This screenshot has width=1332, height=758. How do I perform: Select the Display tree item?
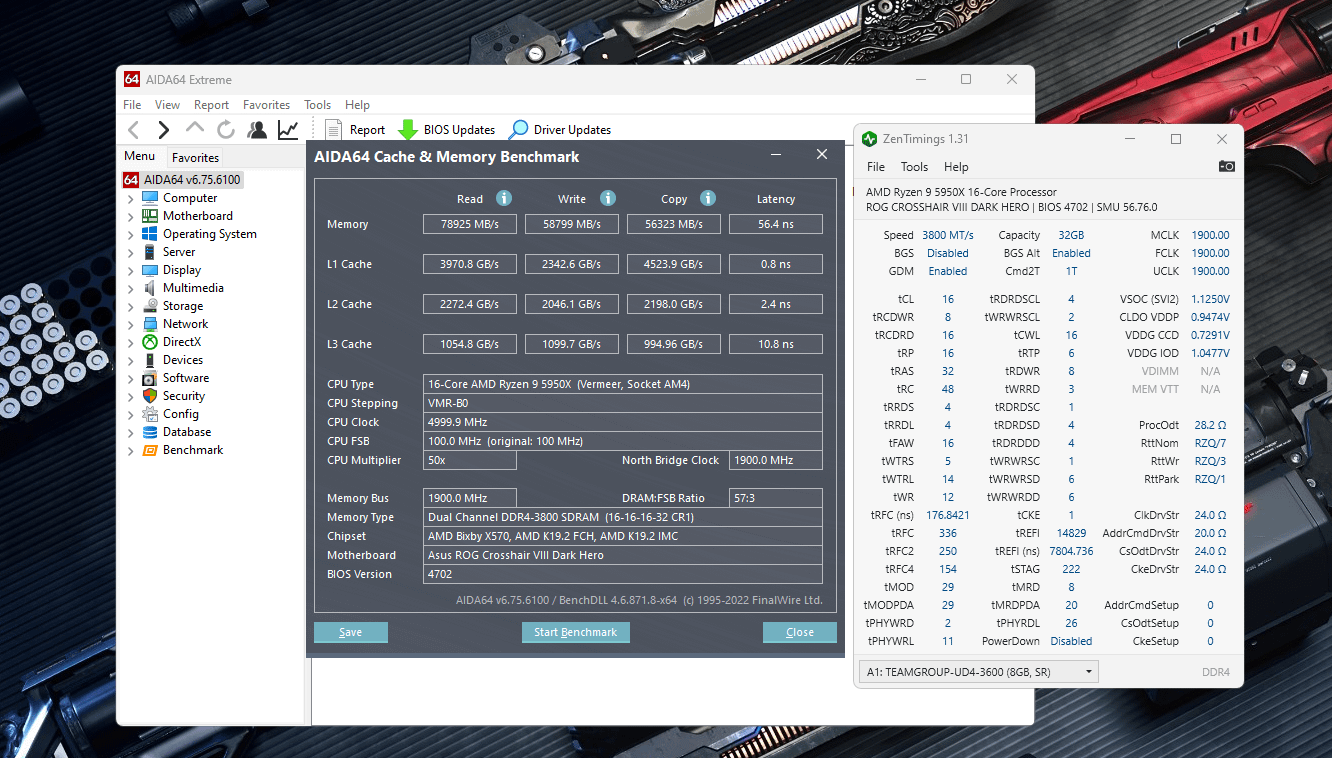pos(182,270)
